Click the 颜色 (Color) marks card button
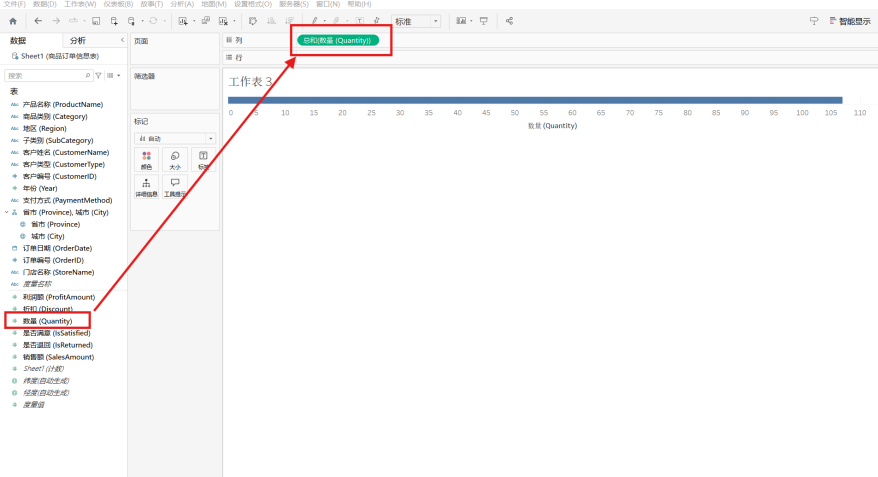Screen dimensions: 878x477 pos(147,160)
